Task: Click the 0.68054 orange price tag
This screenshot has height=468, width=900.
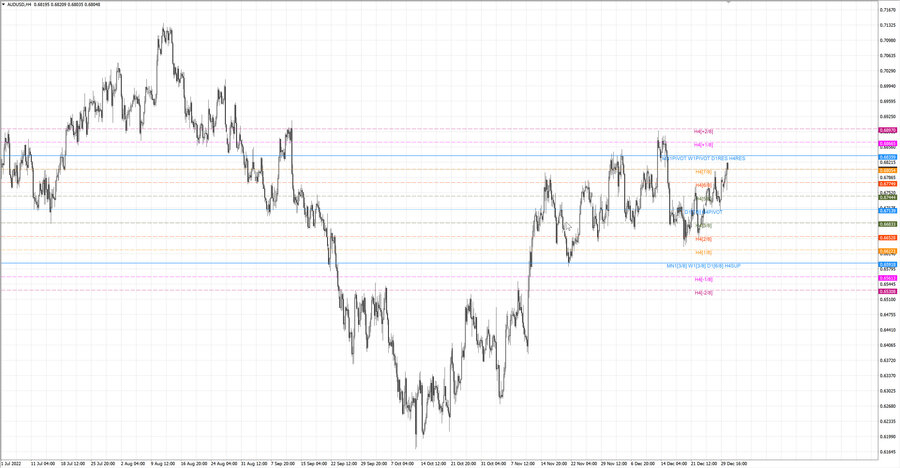Action: (887, 171)
